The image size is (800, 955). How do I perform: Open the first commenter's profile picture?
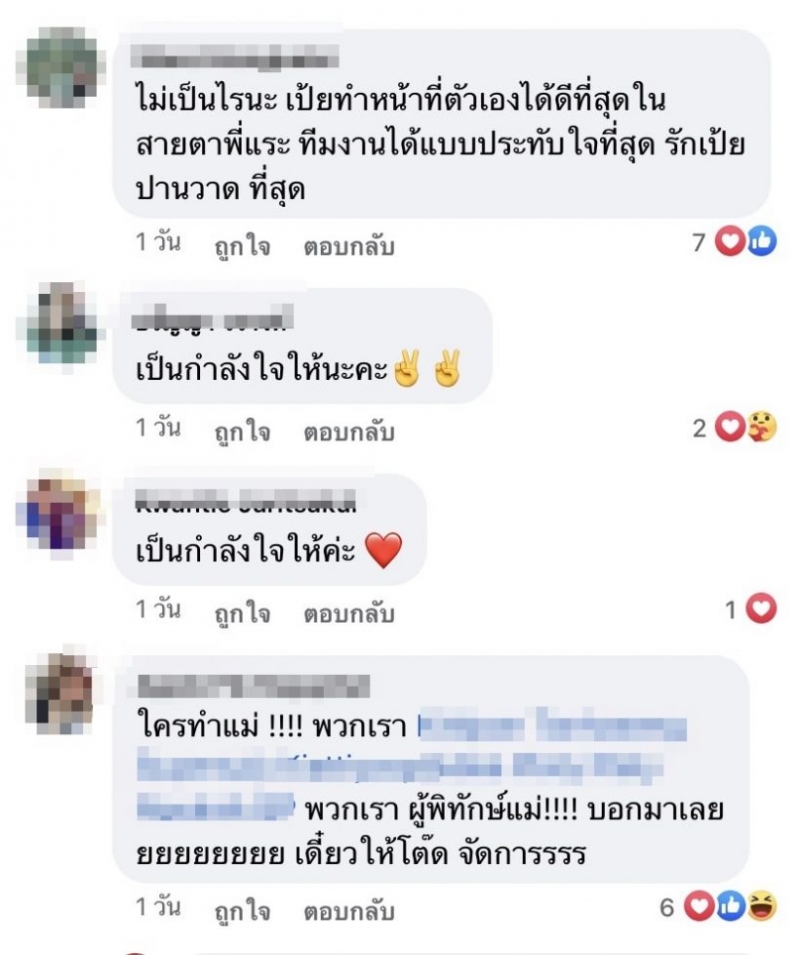[x=59, y=67]
